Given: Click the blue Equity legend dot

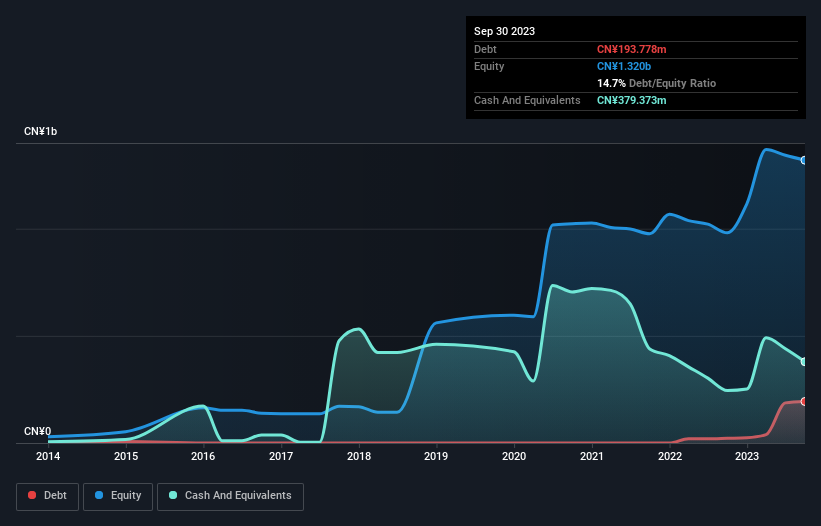Looking at the screenshot, I should click(99, 495).
